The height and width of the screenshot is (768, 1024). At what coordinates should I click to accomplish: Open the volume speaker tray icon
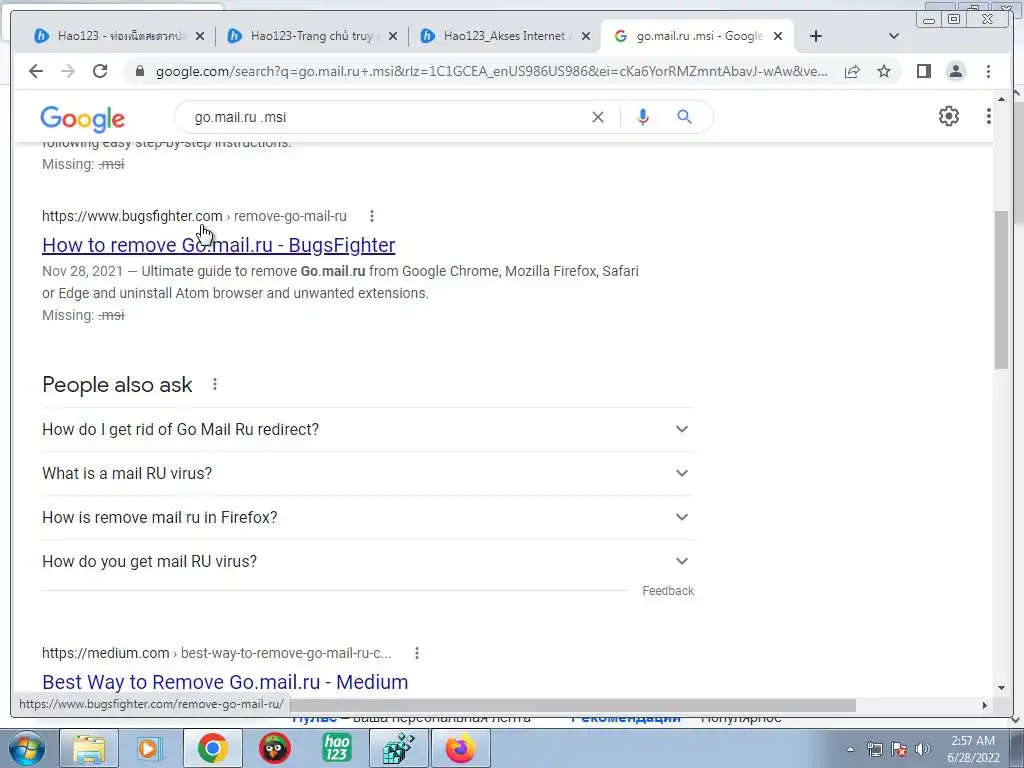pos(923,749)
